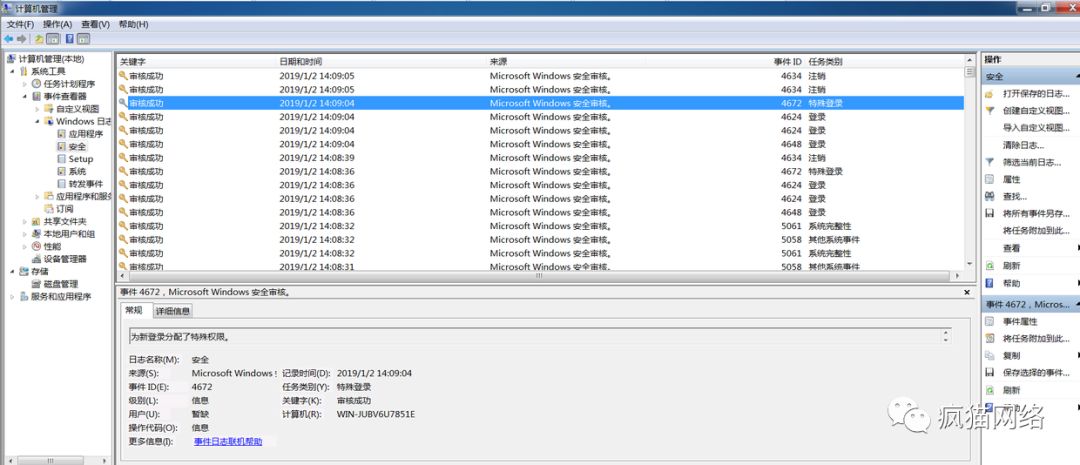Open the 查看(V) menu
The image size is (1080, 465).
95,24
